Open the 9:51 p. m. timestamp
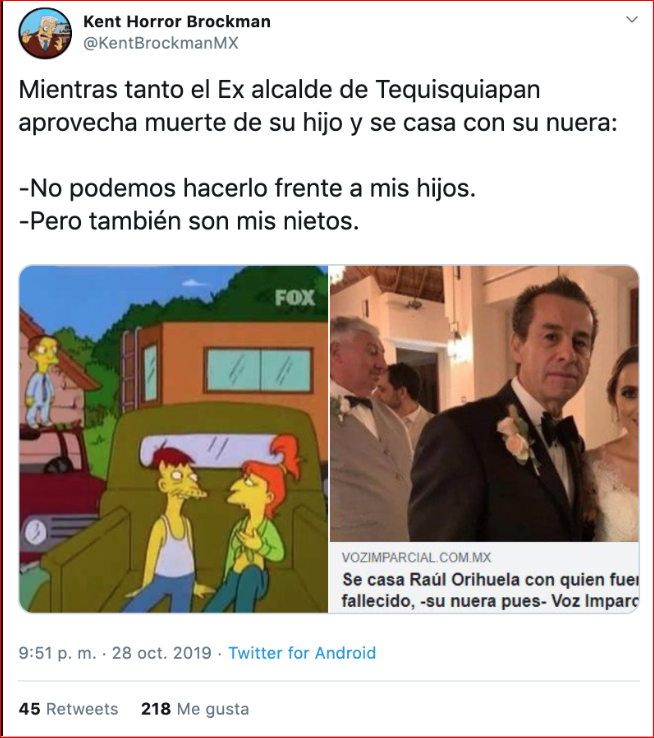 [x=57, y=653]
